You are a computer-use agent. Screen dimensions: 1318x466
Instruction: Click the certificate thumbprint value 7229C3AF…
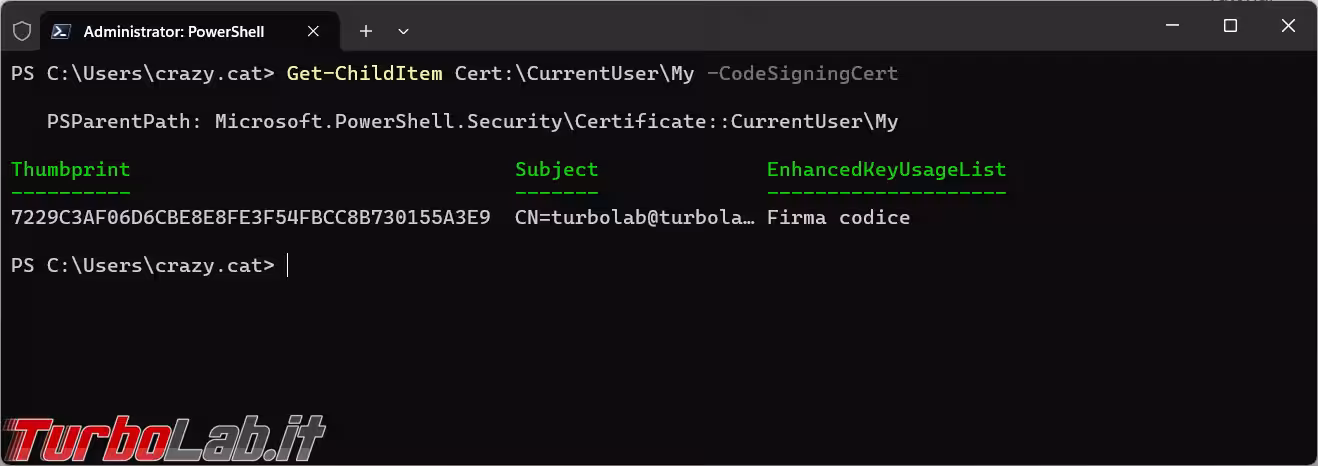click(x=250, y=217)
